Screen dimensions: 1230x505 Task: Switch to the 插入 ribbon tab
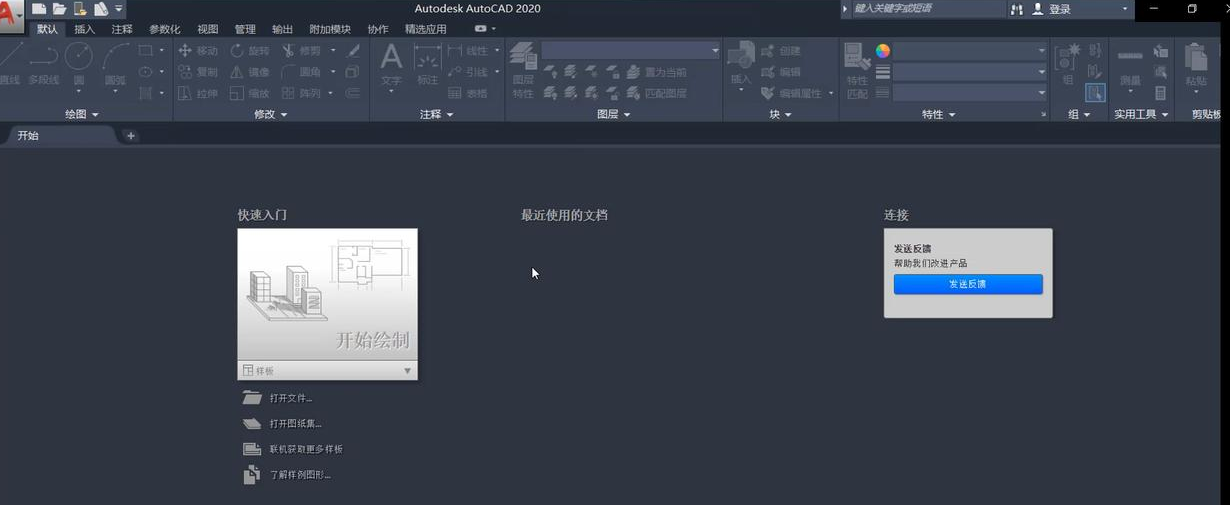coord(85,29)
